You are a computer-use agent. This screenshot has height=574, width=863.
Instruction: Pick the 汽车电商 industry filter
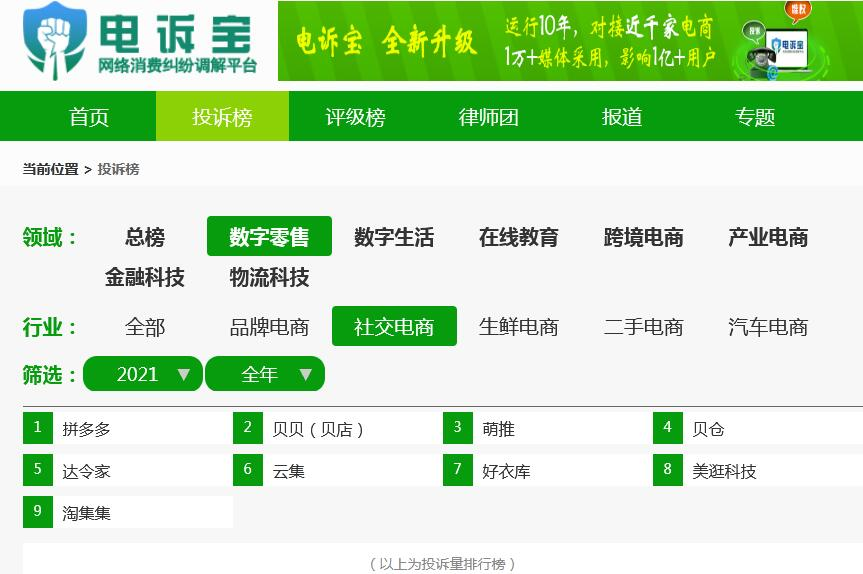(768, 327)
